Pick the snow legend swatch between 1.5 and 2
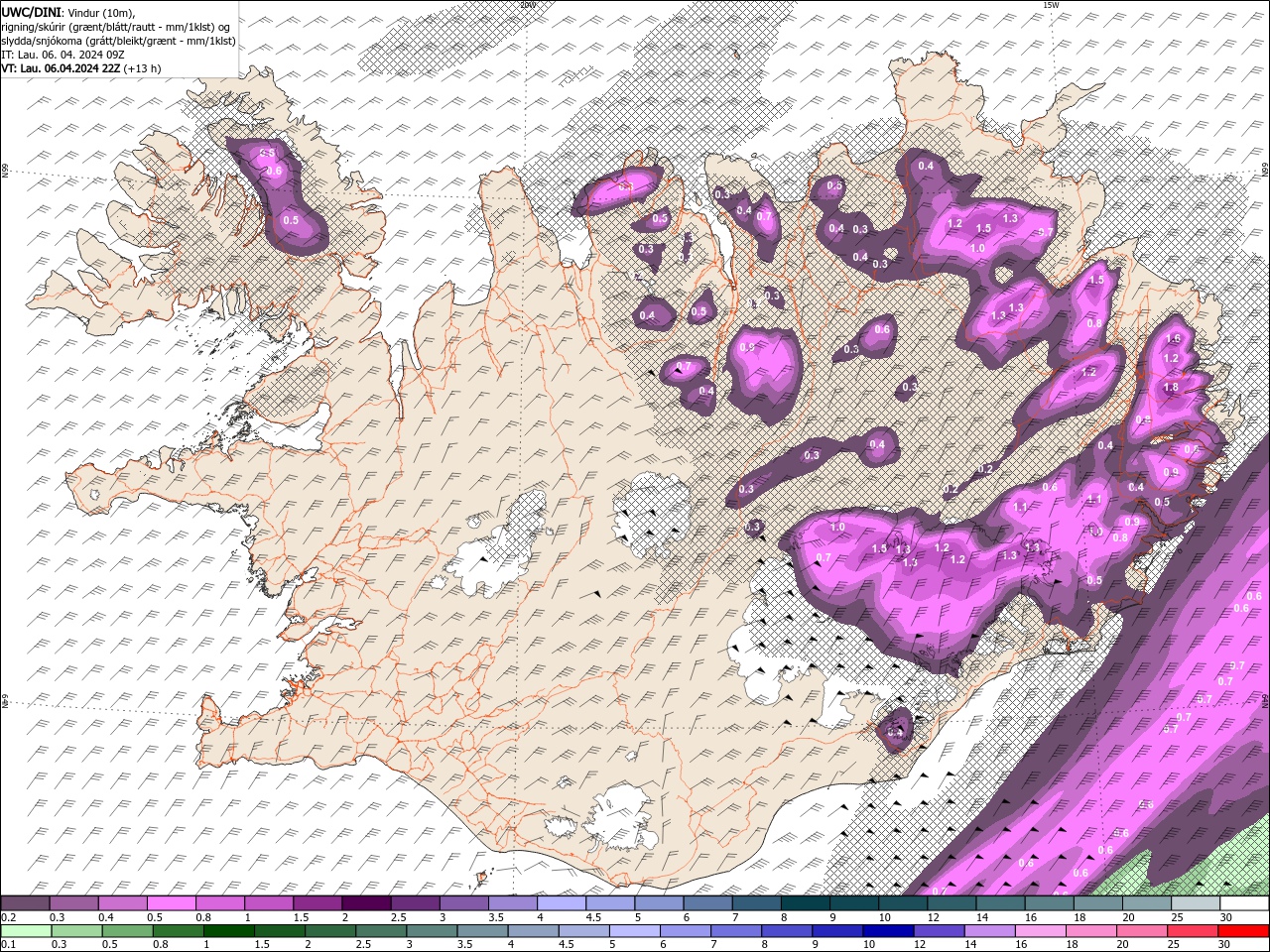Image resolution: width=1270 pixels, height=952 pixels. [318, 903]
